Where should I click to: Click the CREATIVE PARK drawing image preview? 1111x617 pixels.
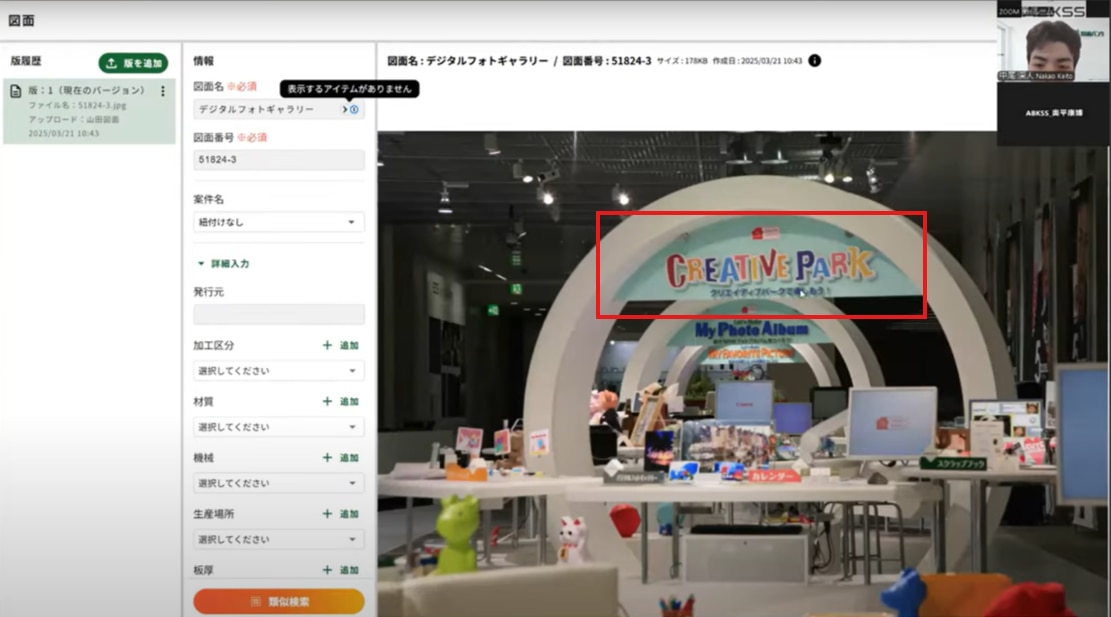pyautogui.click(x=743, y=373)
